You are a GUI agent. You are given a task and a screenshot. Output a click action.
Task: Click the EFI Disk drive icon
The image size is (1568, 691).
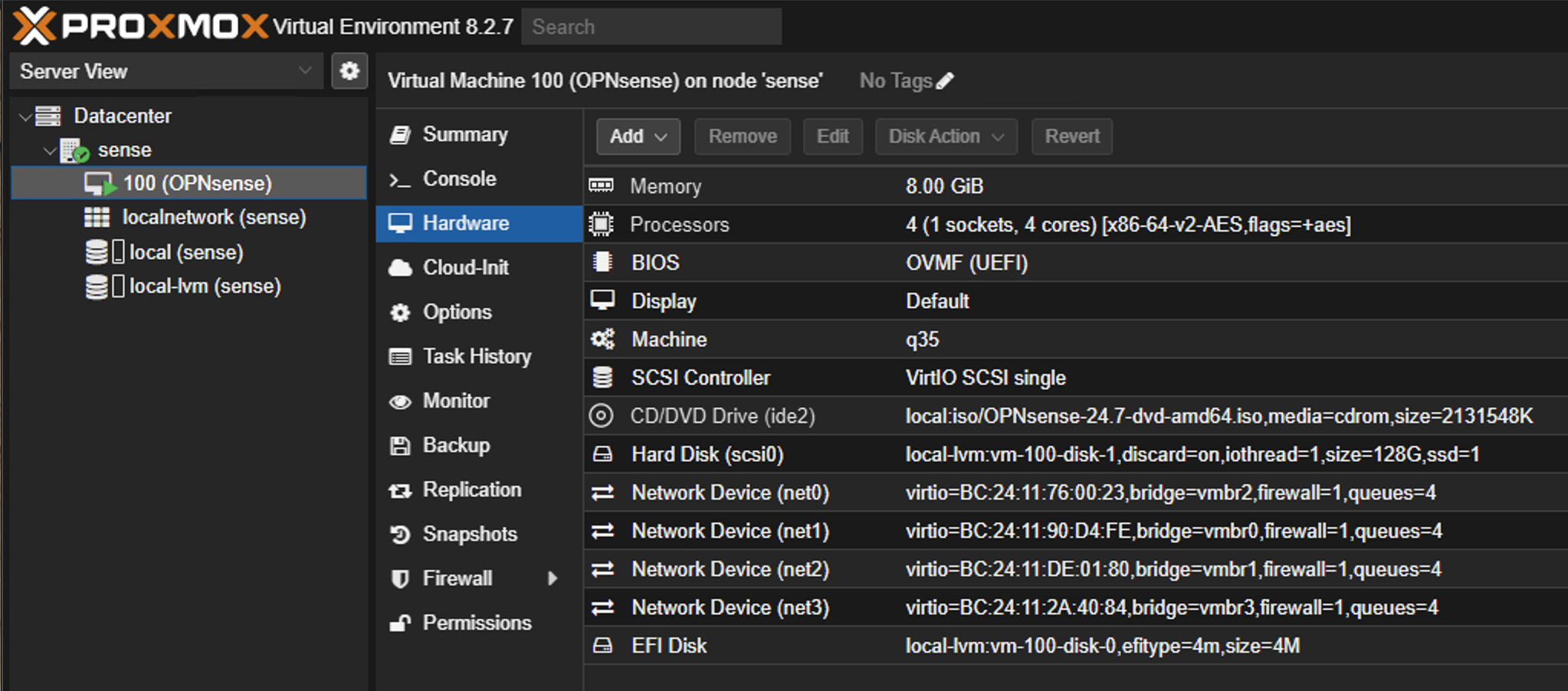pyautogui.click(x=602, y=646)
